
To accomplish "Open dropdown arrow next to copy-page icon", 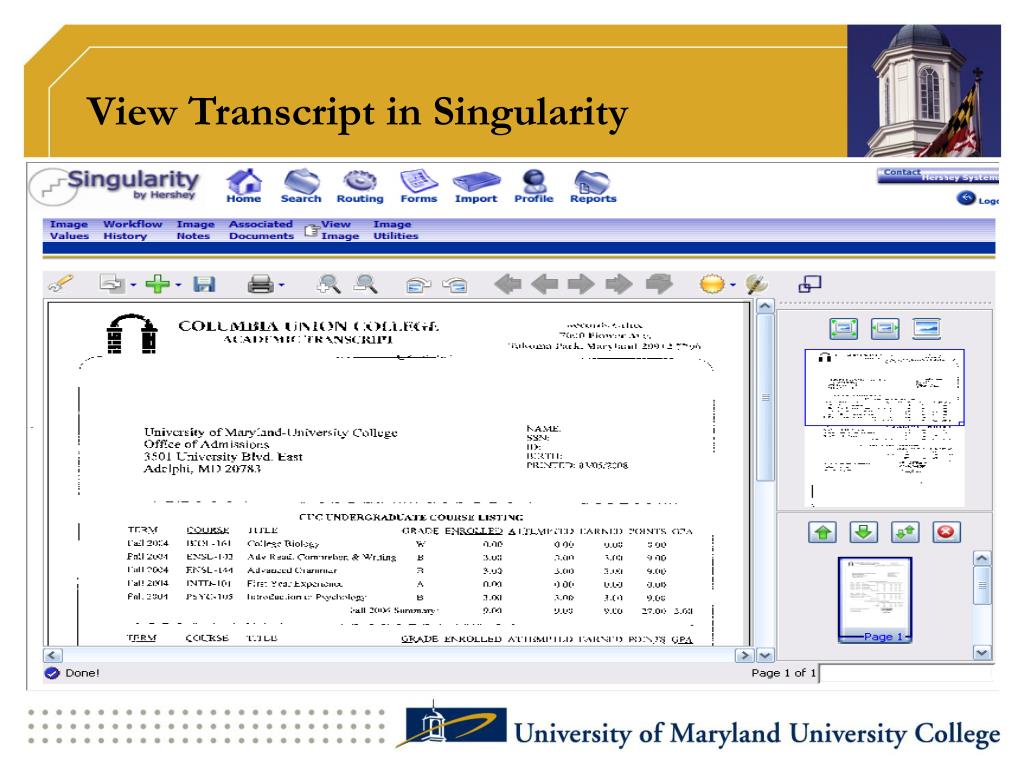I will tap(133, 285).
